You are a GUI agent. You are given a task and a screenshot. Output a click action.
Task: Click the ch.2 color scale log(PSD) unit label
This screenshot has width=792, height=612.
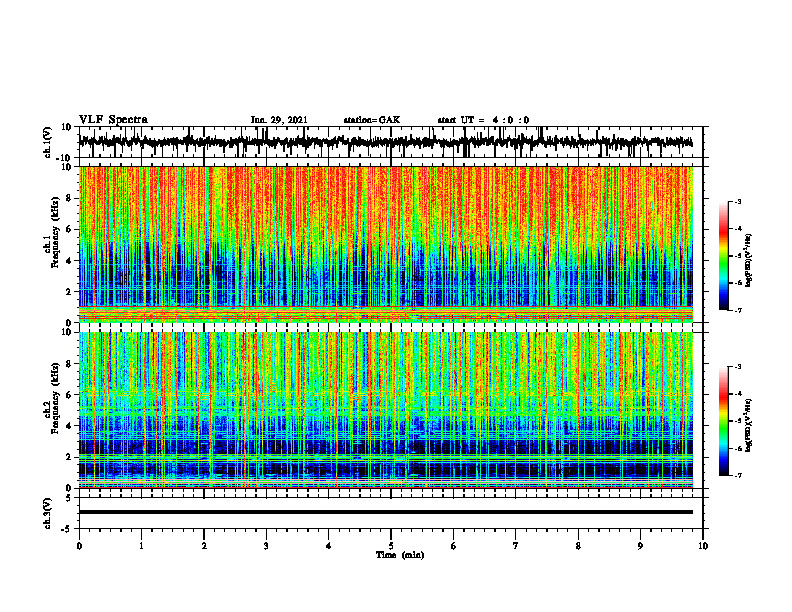click(749, 424)
